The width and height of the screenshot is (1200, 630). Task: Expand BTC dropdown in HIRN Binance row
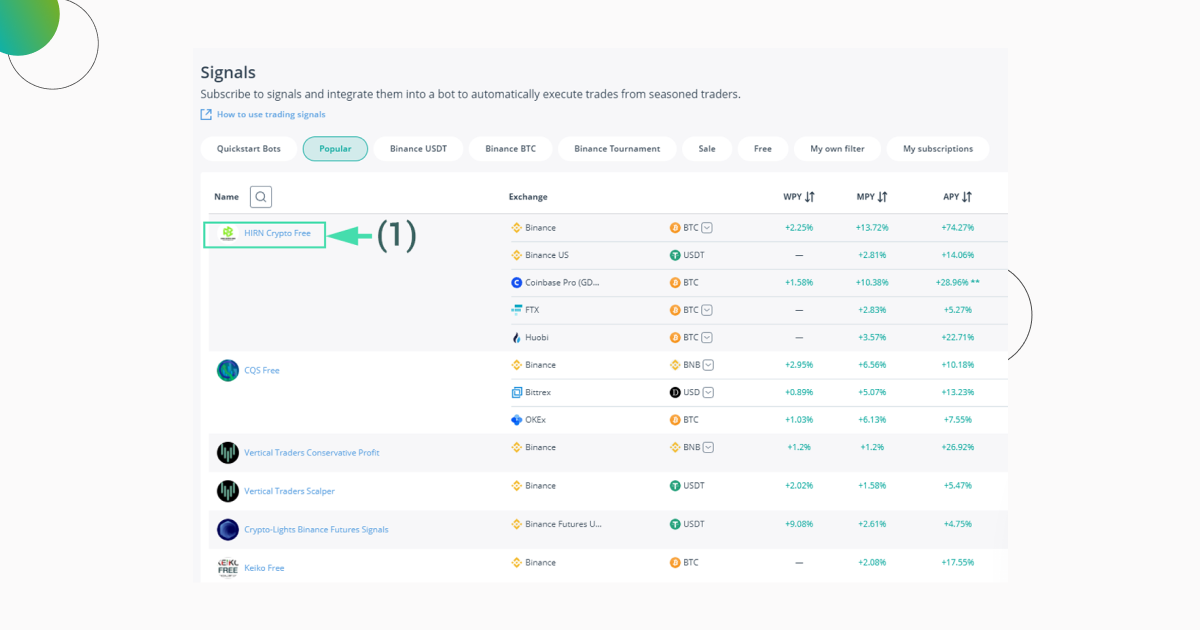pyautogui.click(x=707, y=228)
